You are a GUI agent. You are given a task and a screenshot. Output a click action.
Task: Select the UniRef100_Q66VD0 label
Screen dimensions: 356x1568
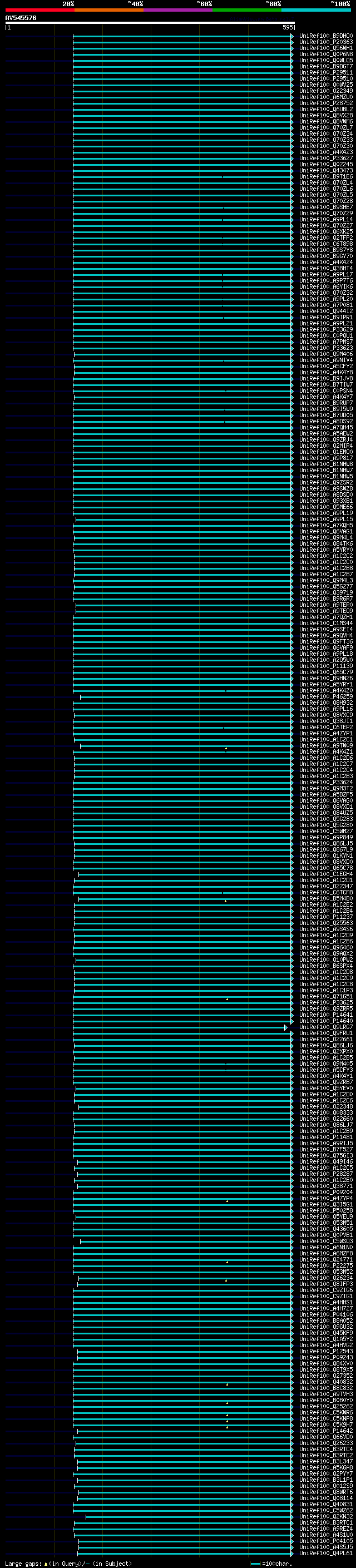(x=326, y=1437)
